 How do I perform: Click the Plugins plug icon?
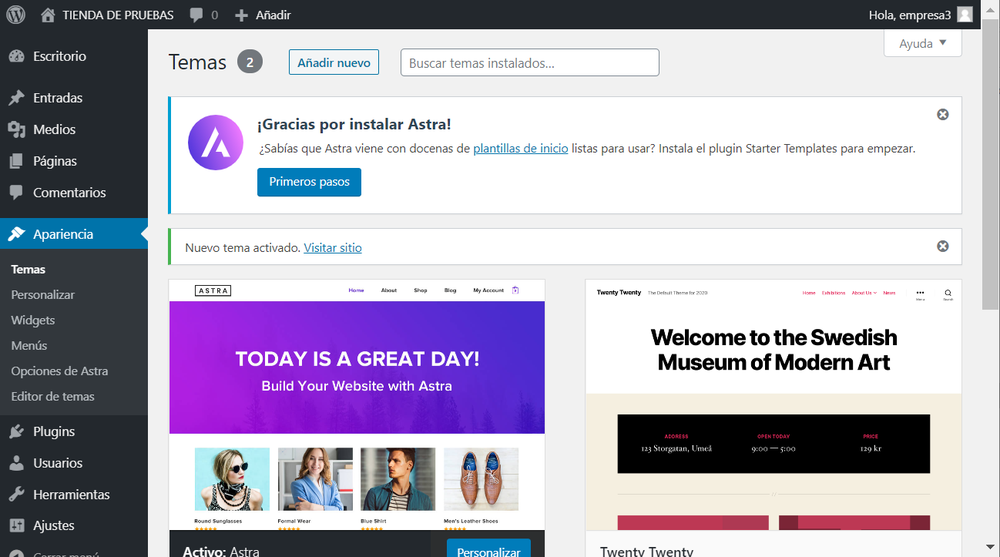point(17,431)
